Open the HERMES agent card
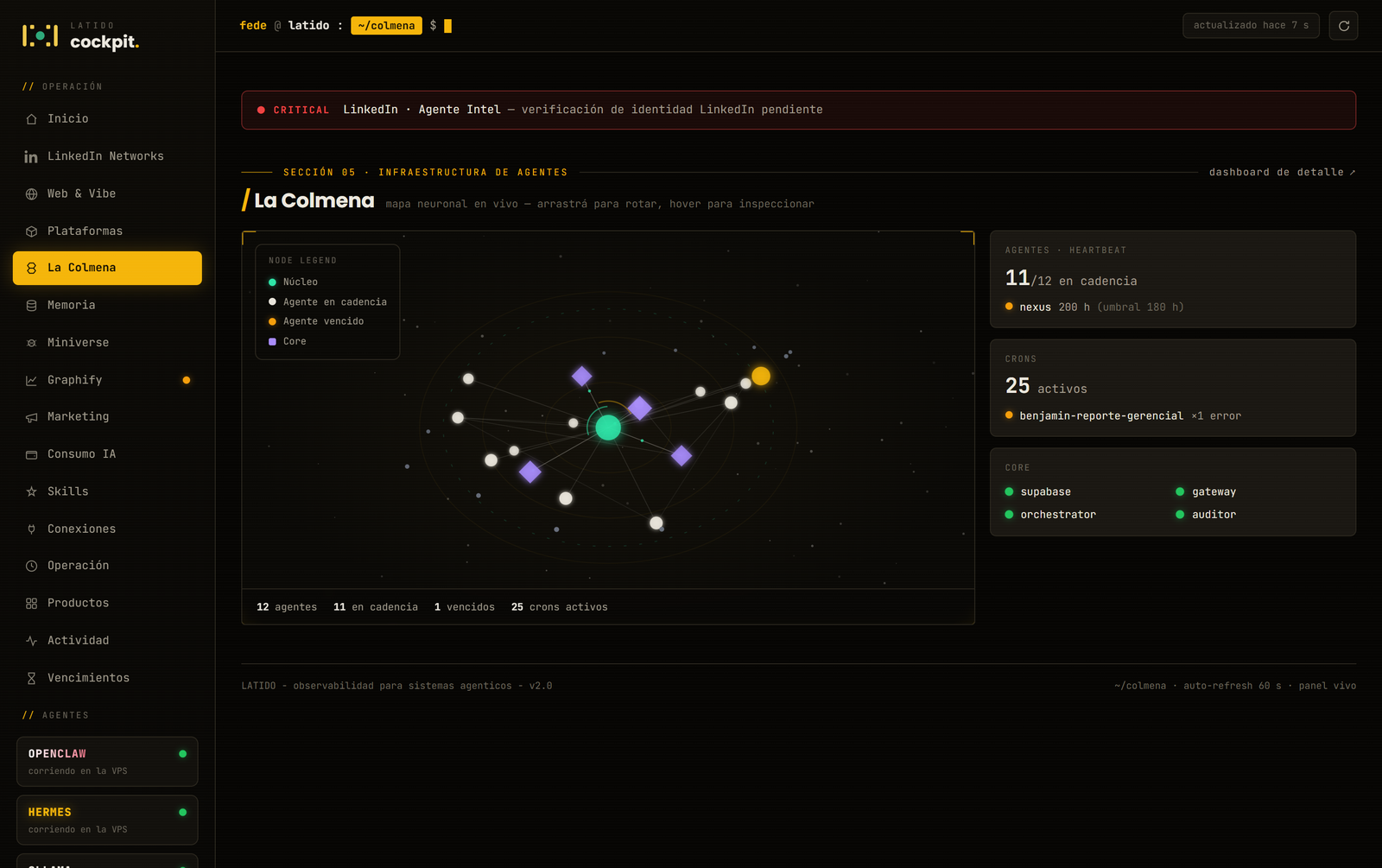Screen dimensions: 1382x868 pyautogui.click(x=107, y=820)
